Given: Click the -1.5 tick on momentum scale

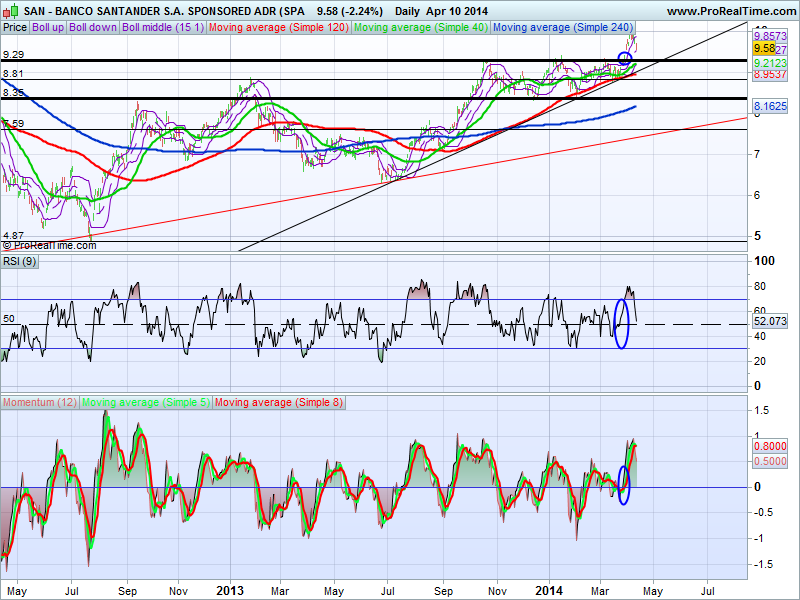Looking at the screenshot, I should click(x=762, y=564).
